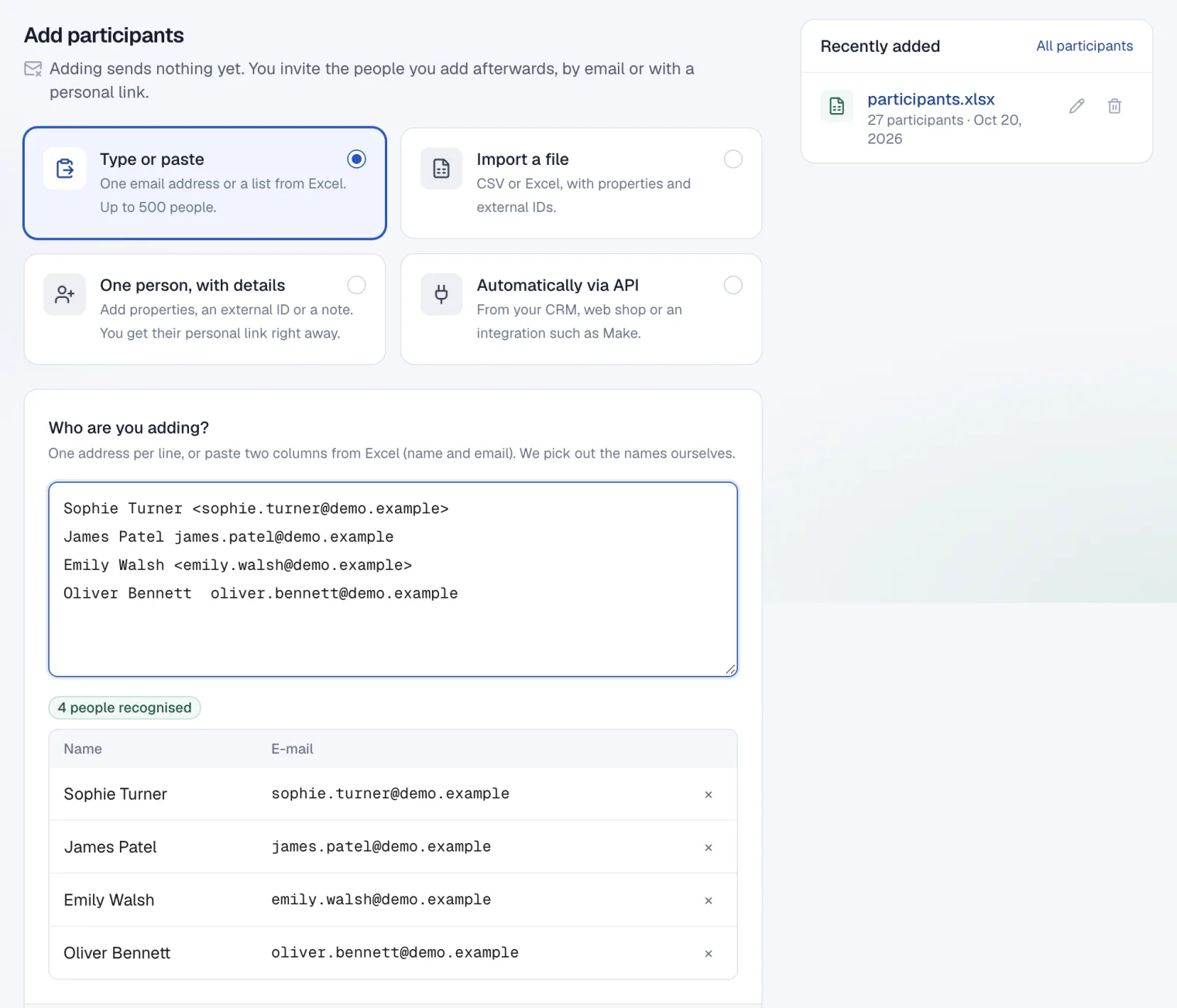The width and height of the screenshot is (1177, 1008).
Task: Click the Add participants page title
Action: point(104,35)
